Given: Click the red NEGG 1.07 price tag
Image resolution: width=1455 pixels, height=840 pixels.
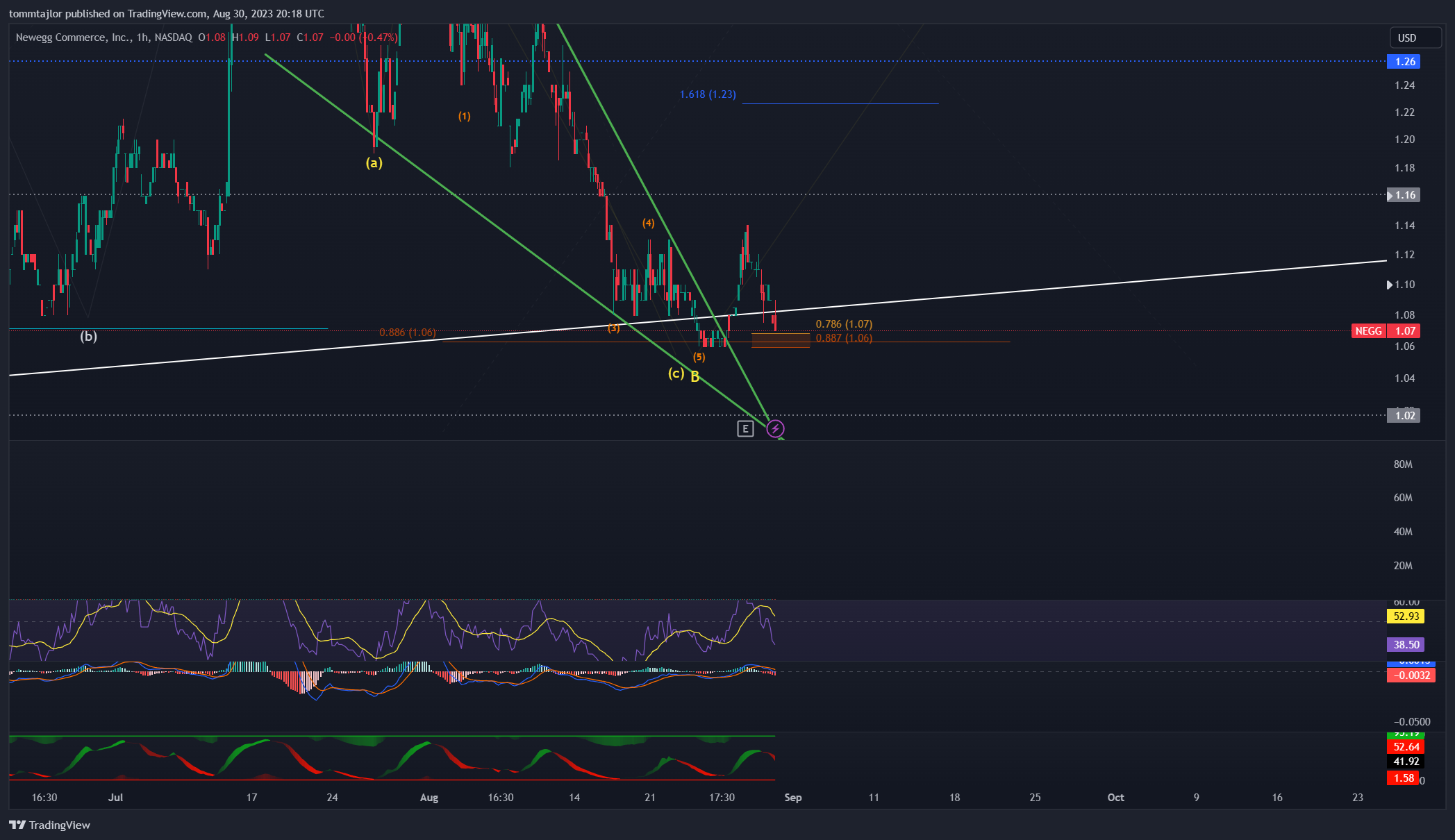Looking at the screenshot, I should coord(1386,331).
